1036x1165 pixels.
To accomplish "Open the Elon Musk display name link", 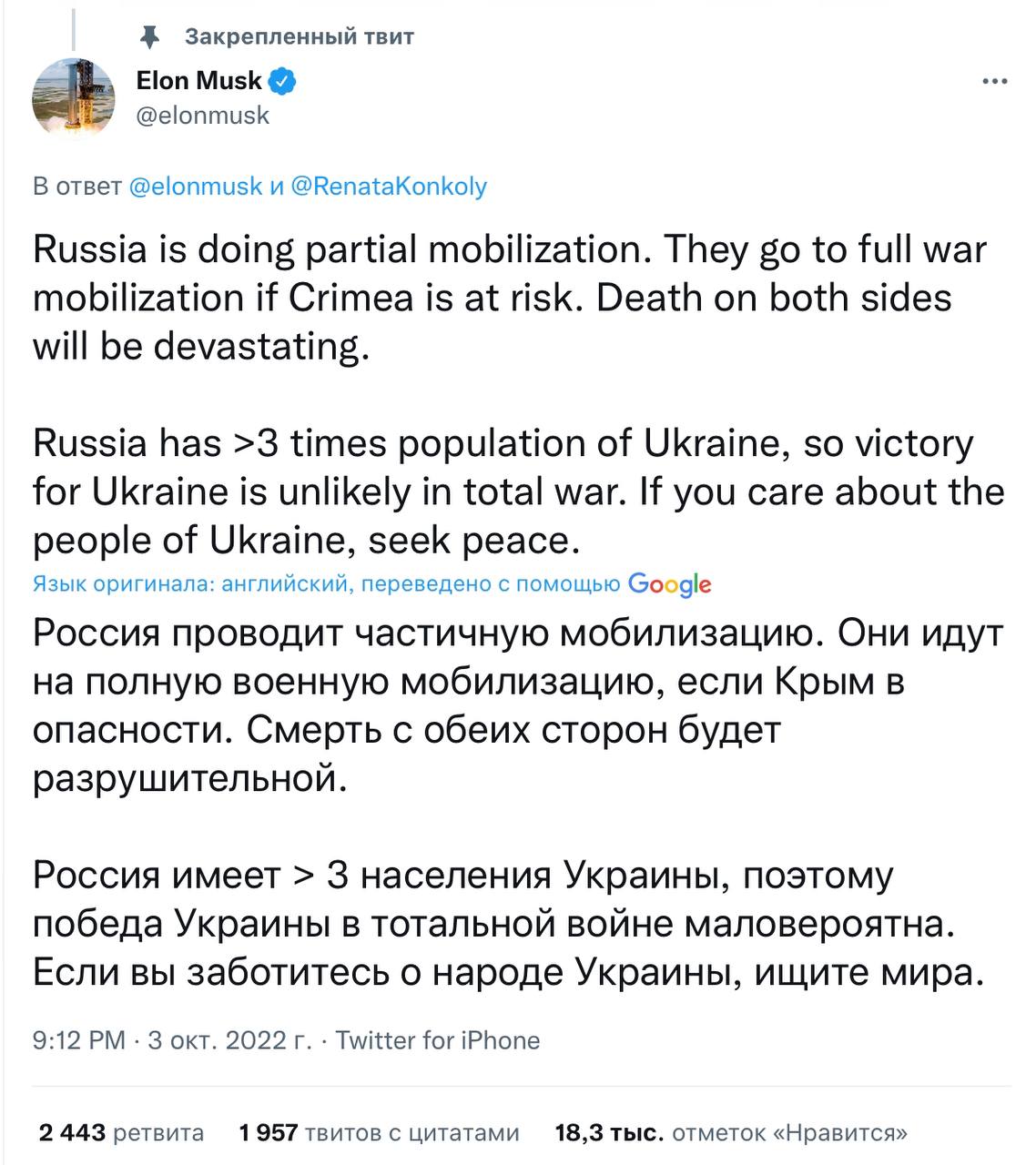I will 199,81.
